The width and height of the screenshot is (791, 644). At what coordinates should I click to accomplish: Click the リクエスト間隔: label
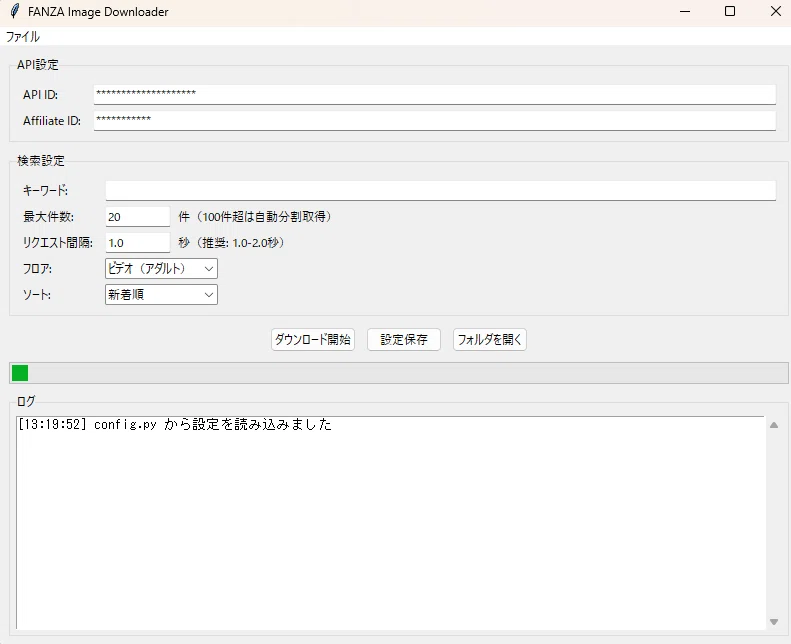(x=58, y=243)
